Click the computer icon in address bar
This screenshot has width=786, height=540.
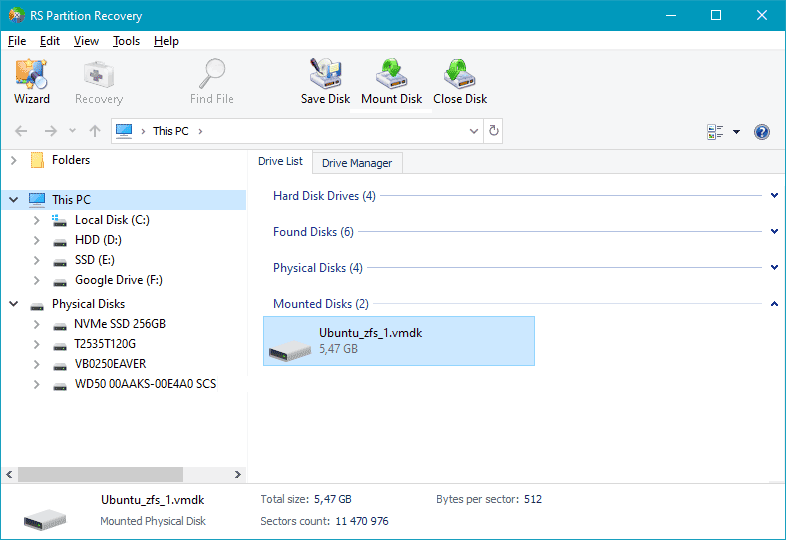point(124,131)
